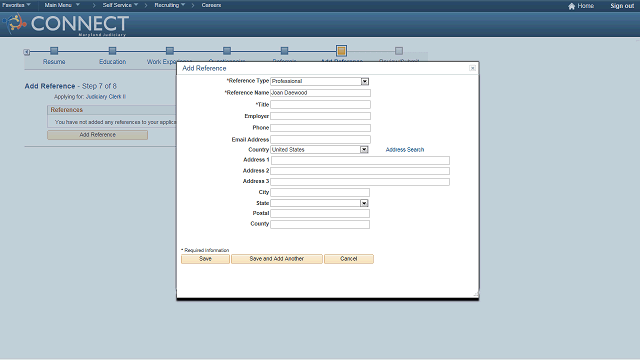
Task: Click the Employer input field
Action: (x=320, y=116)
